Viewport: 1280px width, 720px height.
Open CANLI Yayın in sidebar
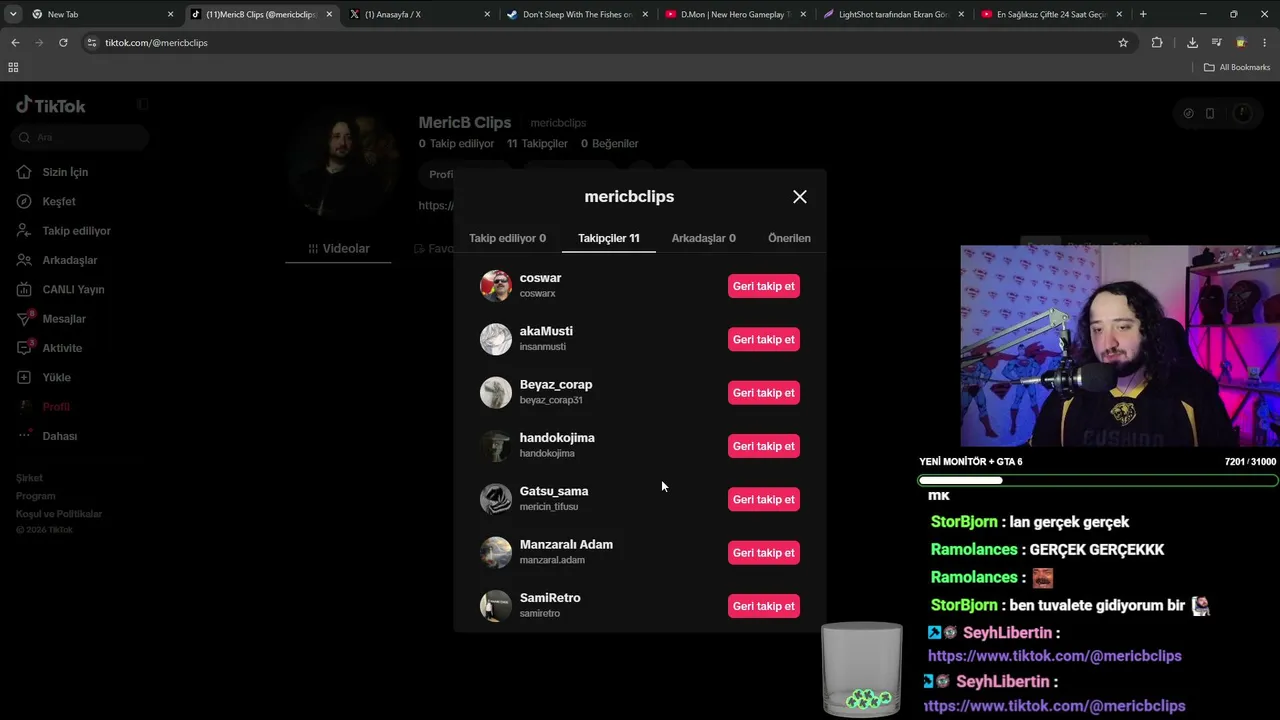click(x=73, y=289)
